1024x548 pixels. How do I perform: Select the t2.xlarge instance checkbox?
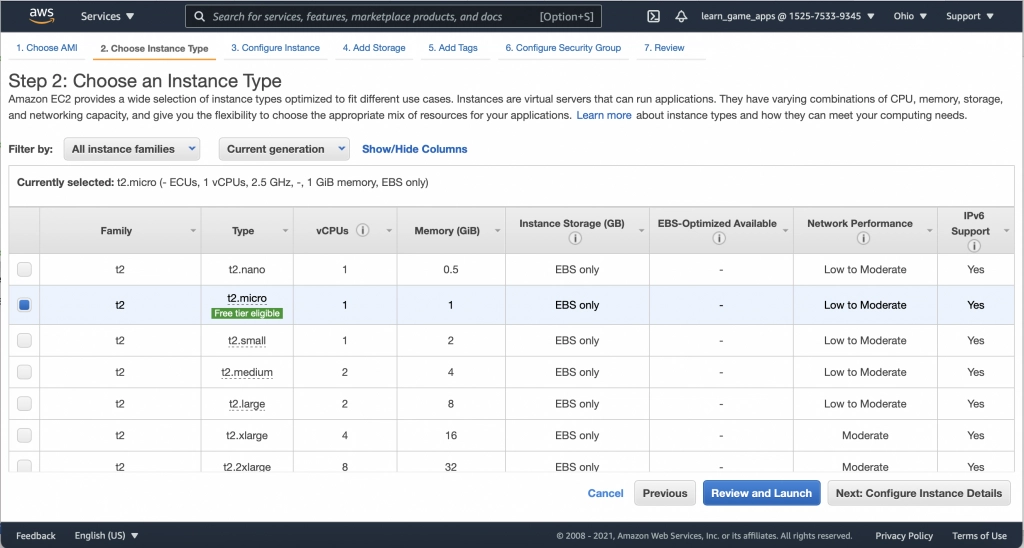click(24, 435)
